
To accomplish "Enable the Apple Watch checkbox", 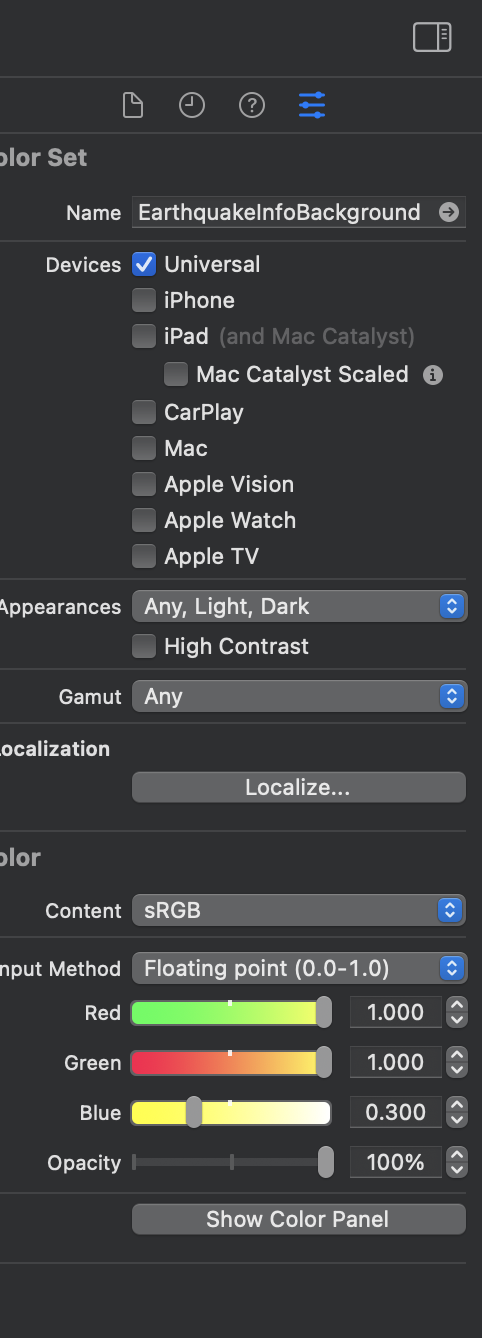I will click(145, 521).
